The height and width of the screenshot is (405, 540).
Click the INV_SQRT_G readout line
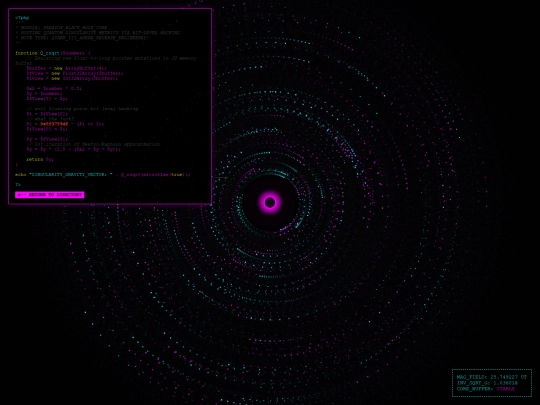487,383
